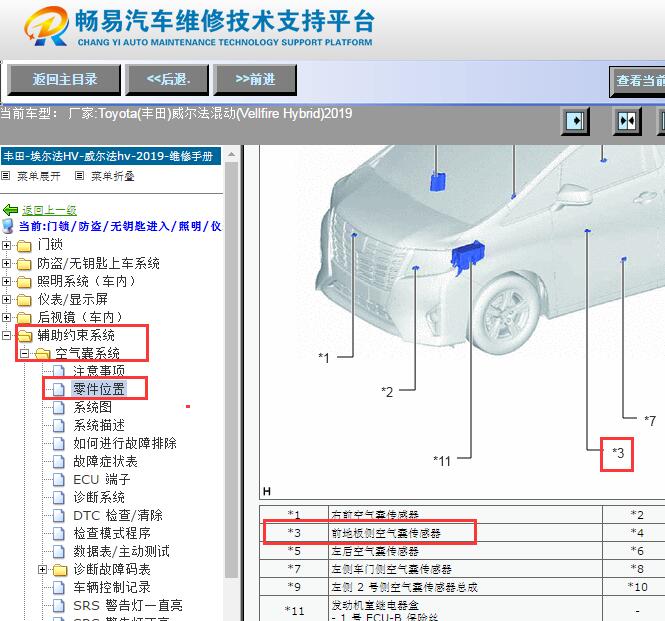Open the 注意事项 page

99,371
